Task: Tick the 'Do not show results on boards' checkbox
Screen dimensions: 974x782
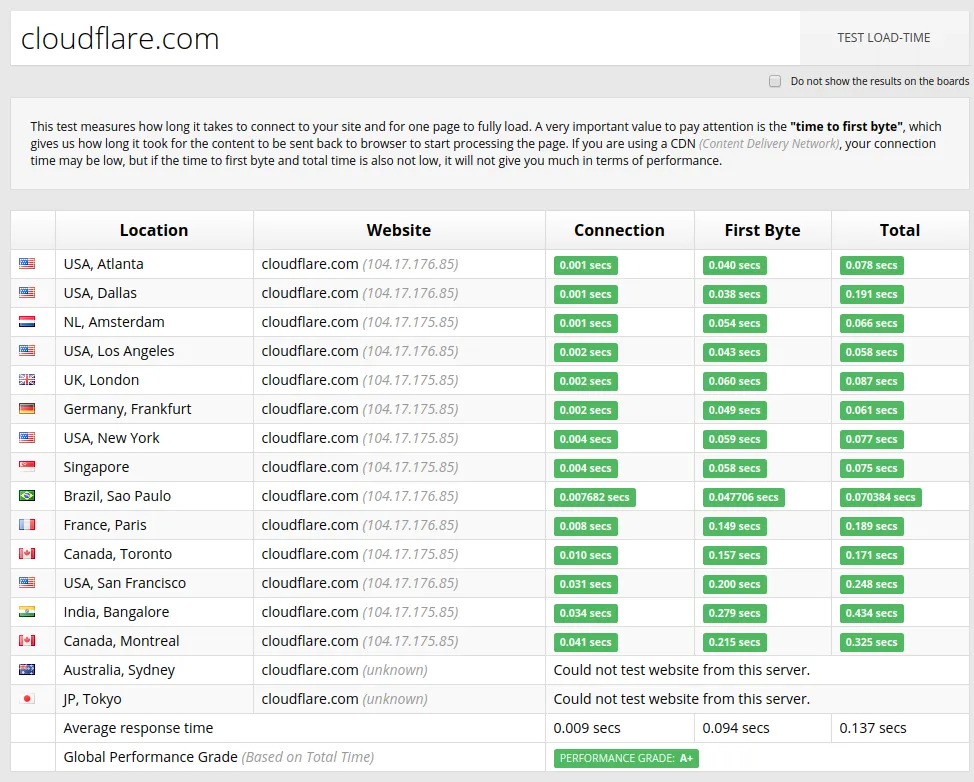Action: coord(775,81)
